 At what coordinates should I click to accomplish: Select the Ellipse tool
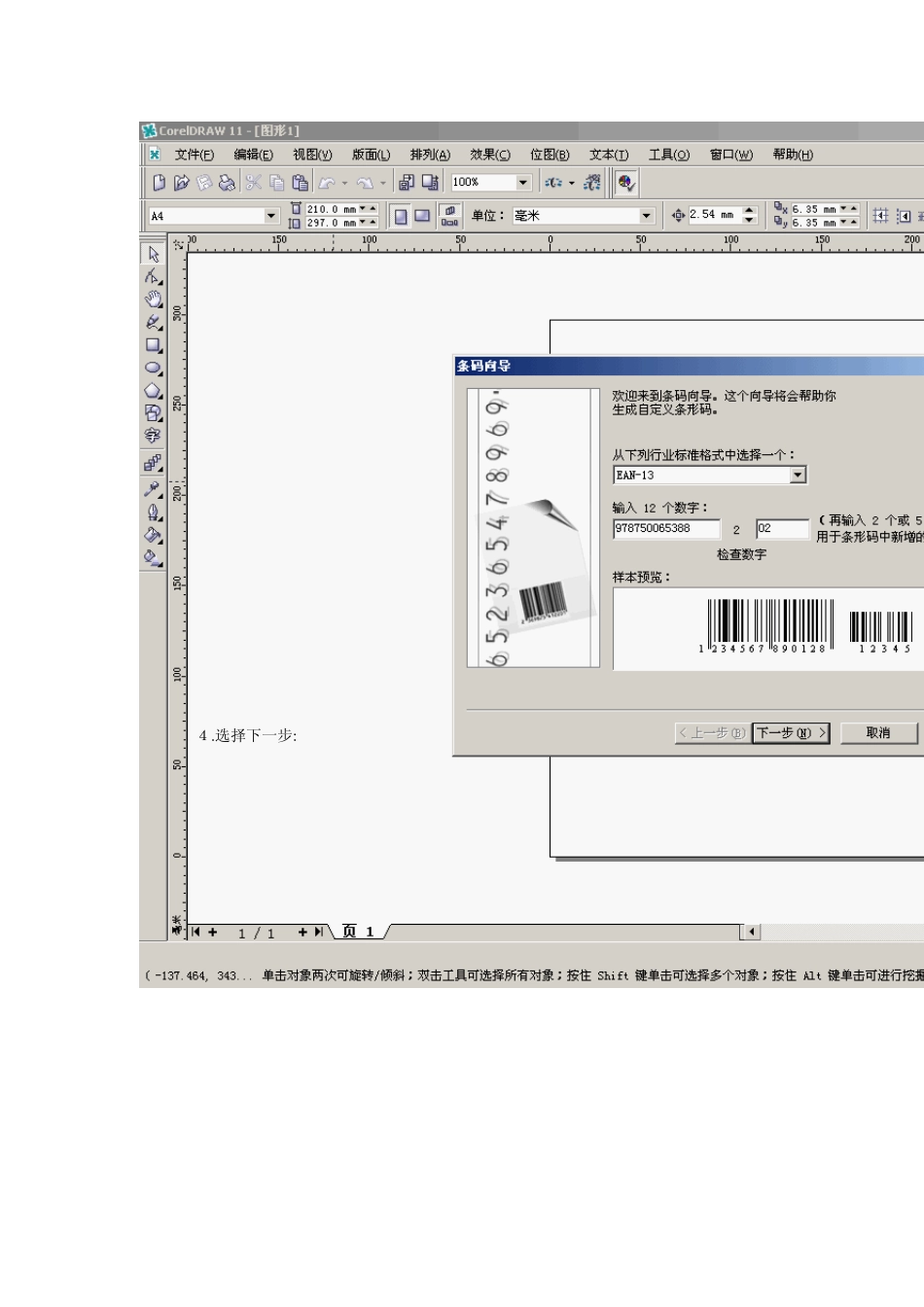click(x=153, y=369)
